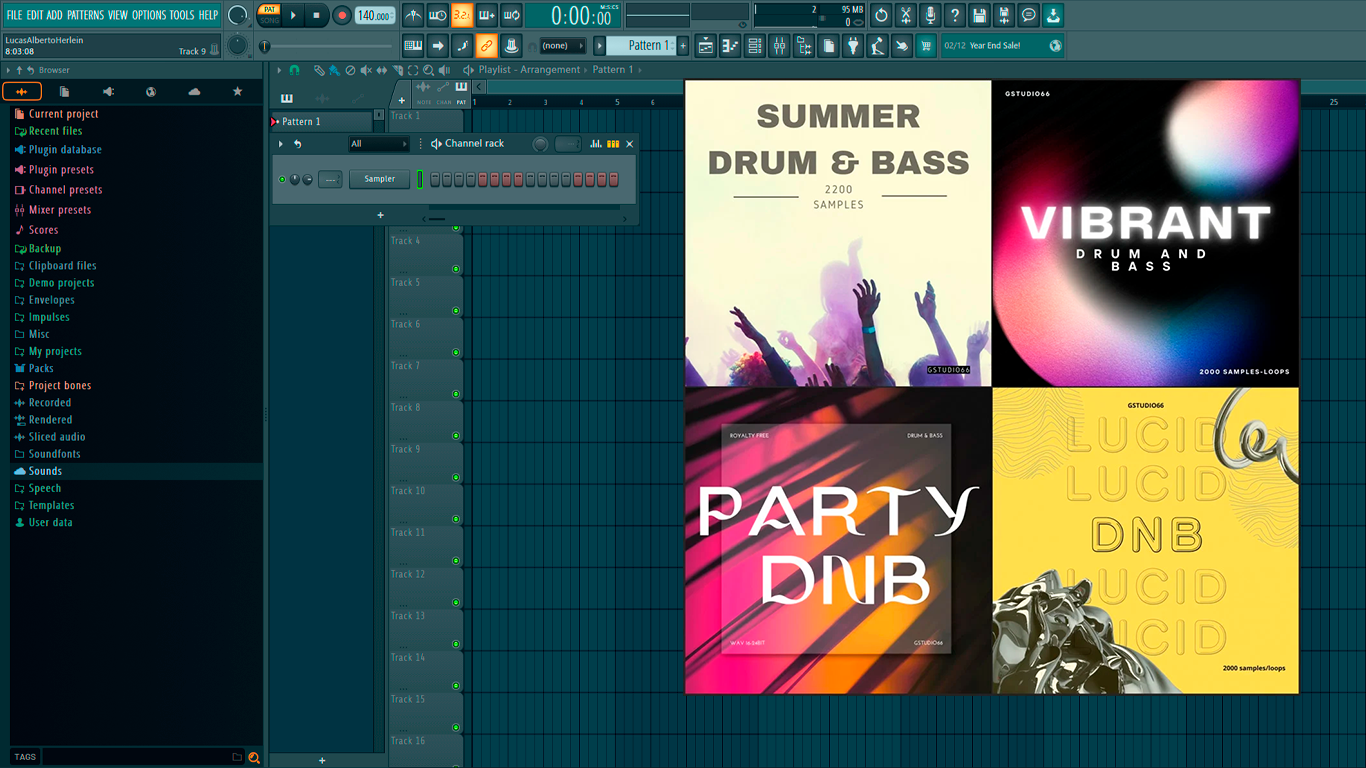The image size is (1366, 768).
Task: Click the microphone one-click recording icon
Action: click(x=930, y=15)
